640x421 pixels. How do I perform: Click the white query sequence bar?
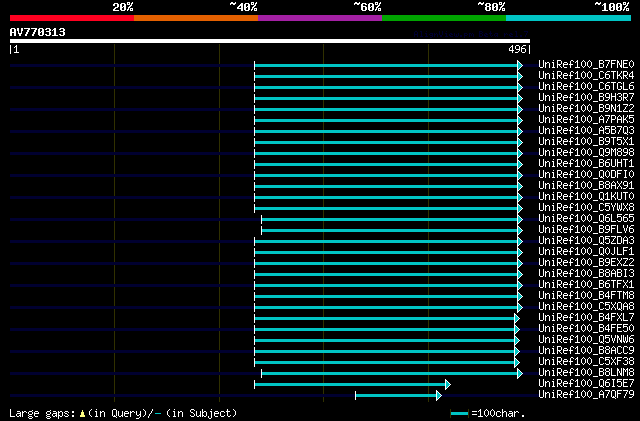tap(270, 41)
